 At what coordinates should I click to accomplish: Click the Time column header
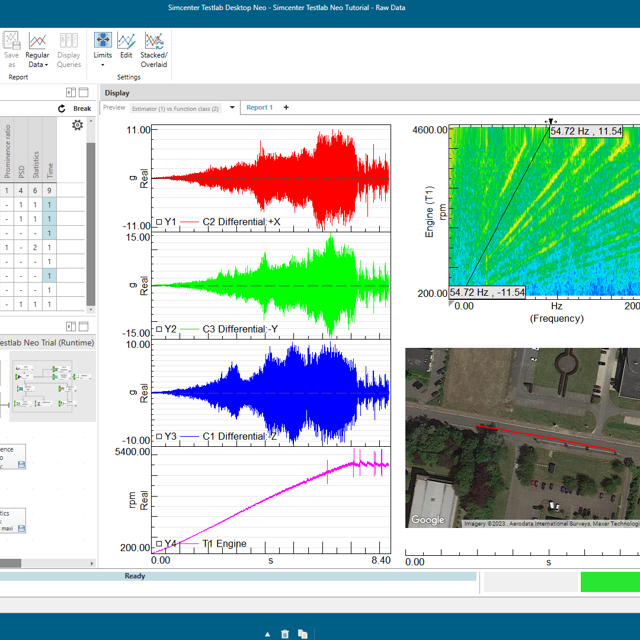coord(50,151)
